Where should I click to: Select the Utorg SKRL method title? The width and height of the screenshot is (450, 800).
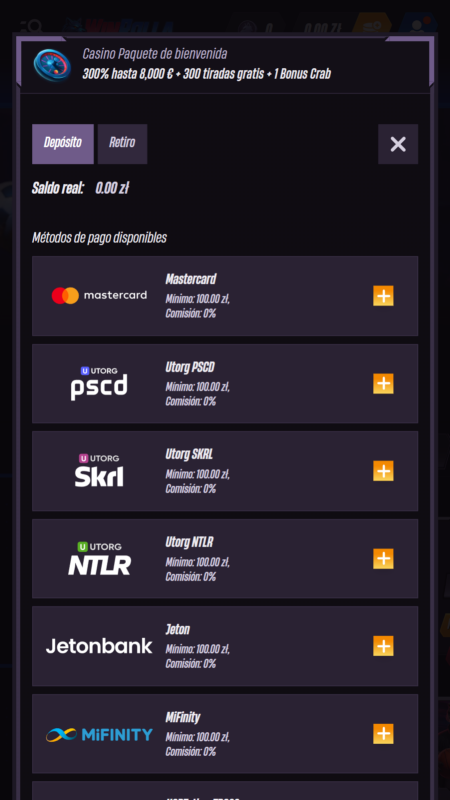(x=189, y=454)
